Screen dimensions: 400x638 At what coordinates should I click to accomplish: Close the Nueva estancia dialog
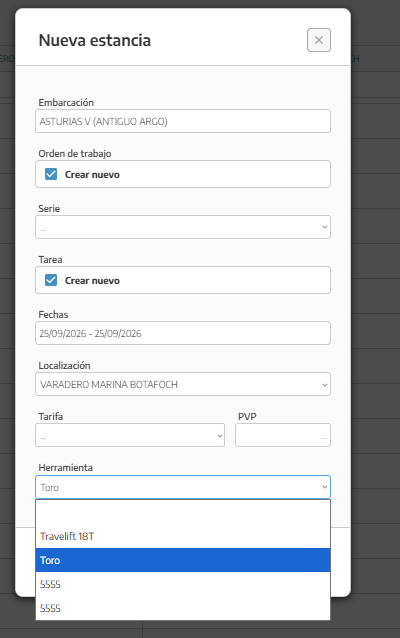[319, 40]
